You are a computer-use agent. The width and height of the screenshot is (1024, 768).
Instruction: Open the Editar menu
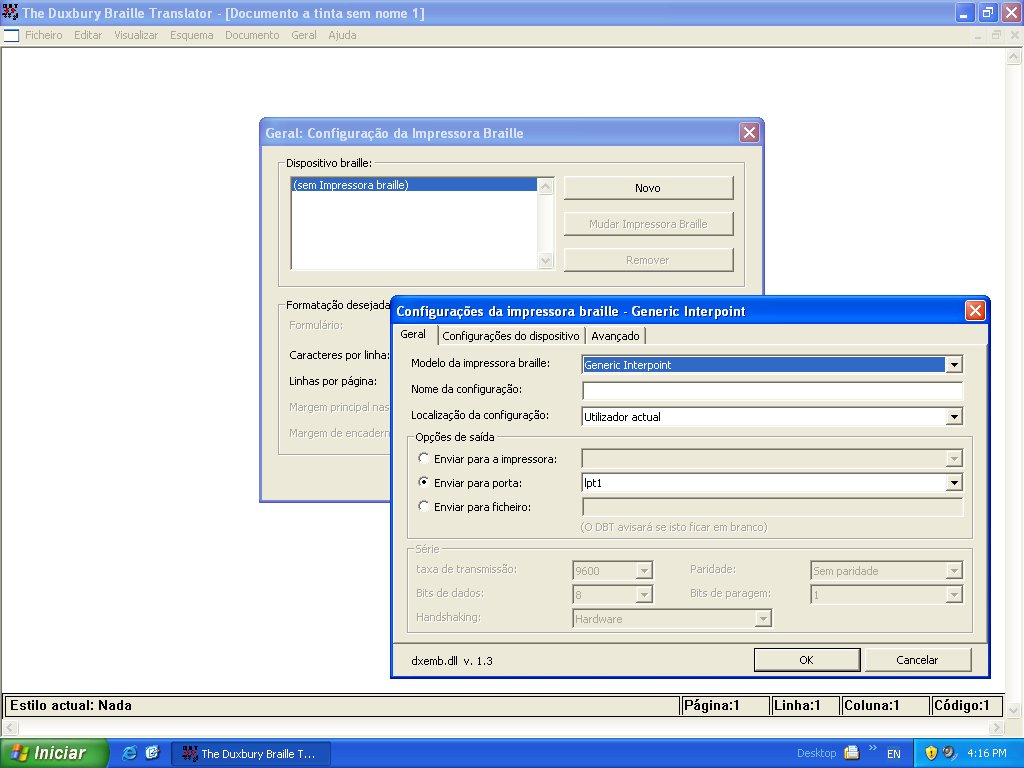(88, 35)
